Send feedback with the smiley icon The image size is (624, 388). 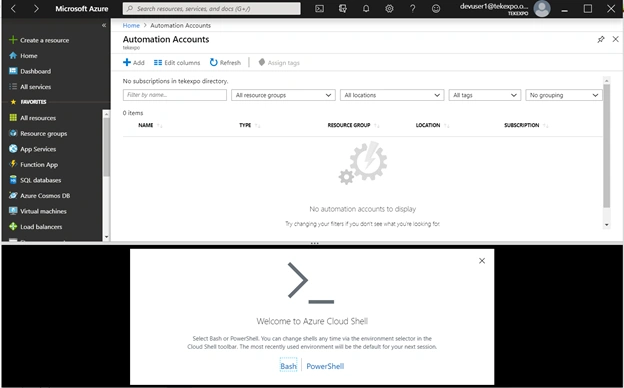pos(436,9)
